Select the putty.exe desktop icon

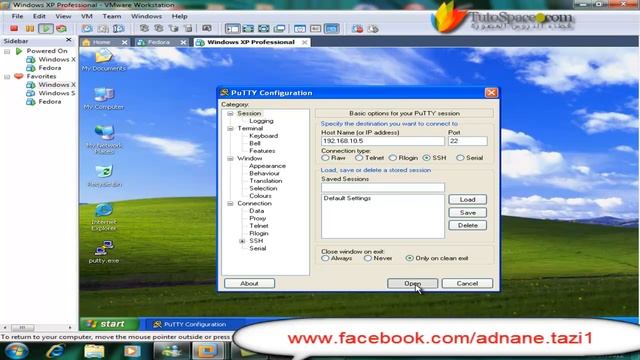click(104, 252)
